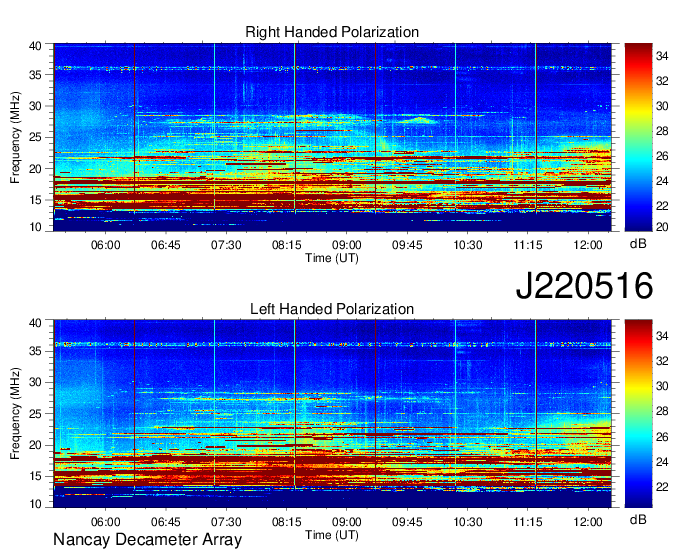
Task: Click the Left Handed Polarization spectrogram image
Action: (x=332, y=414)
